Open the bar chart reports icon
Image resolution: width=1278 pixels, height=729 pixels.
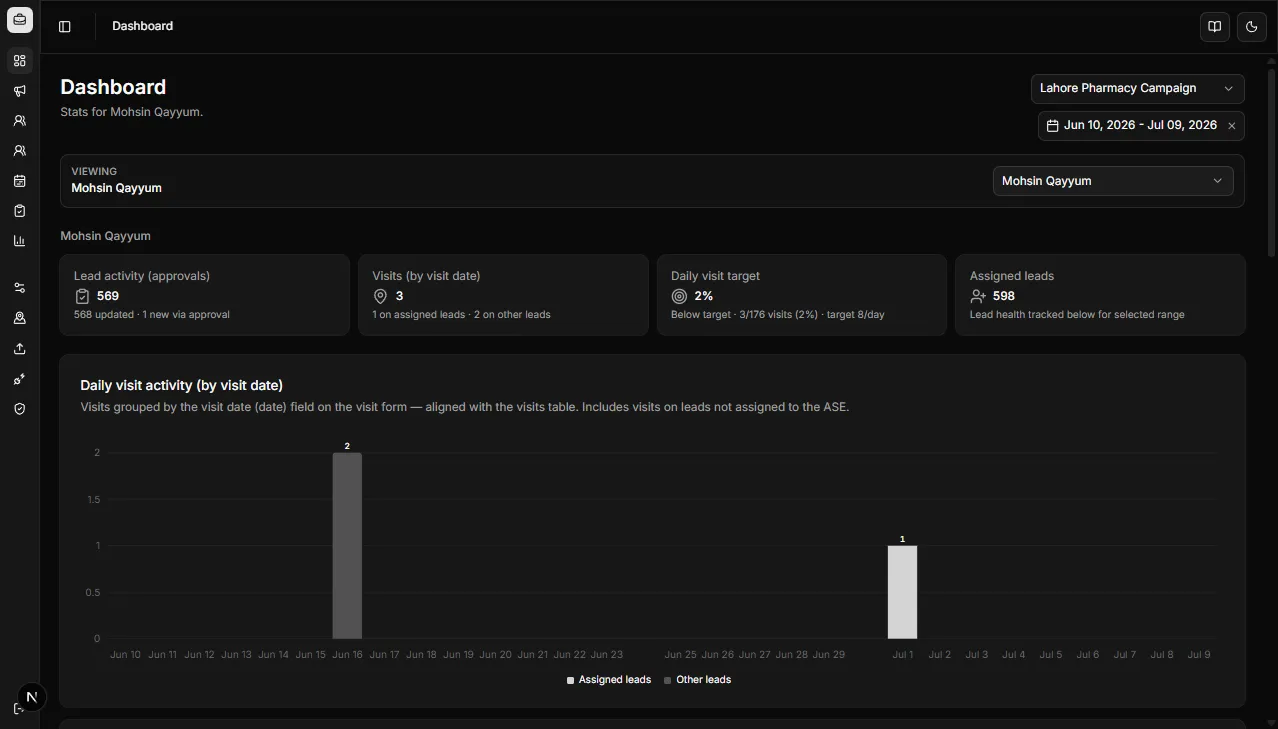[20, 241]
